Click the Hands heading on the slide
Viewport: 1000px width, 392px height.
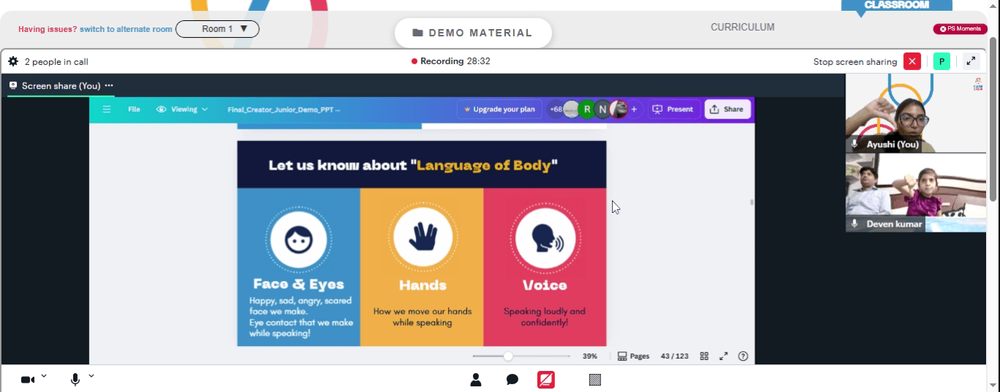pyautogui.click(x=423, y=285)
